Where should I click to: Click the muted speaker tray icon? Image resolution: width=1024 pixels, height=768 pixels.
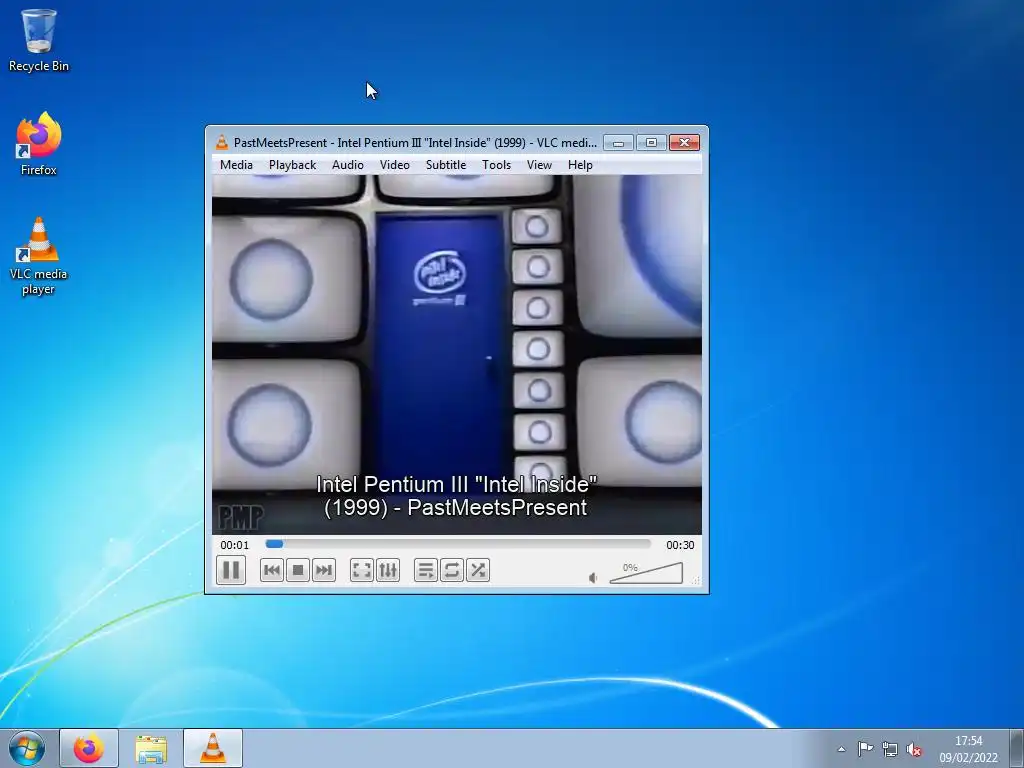pos(914,749)
